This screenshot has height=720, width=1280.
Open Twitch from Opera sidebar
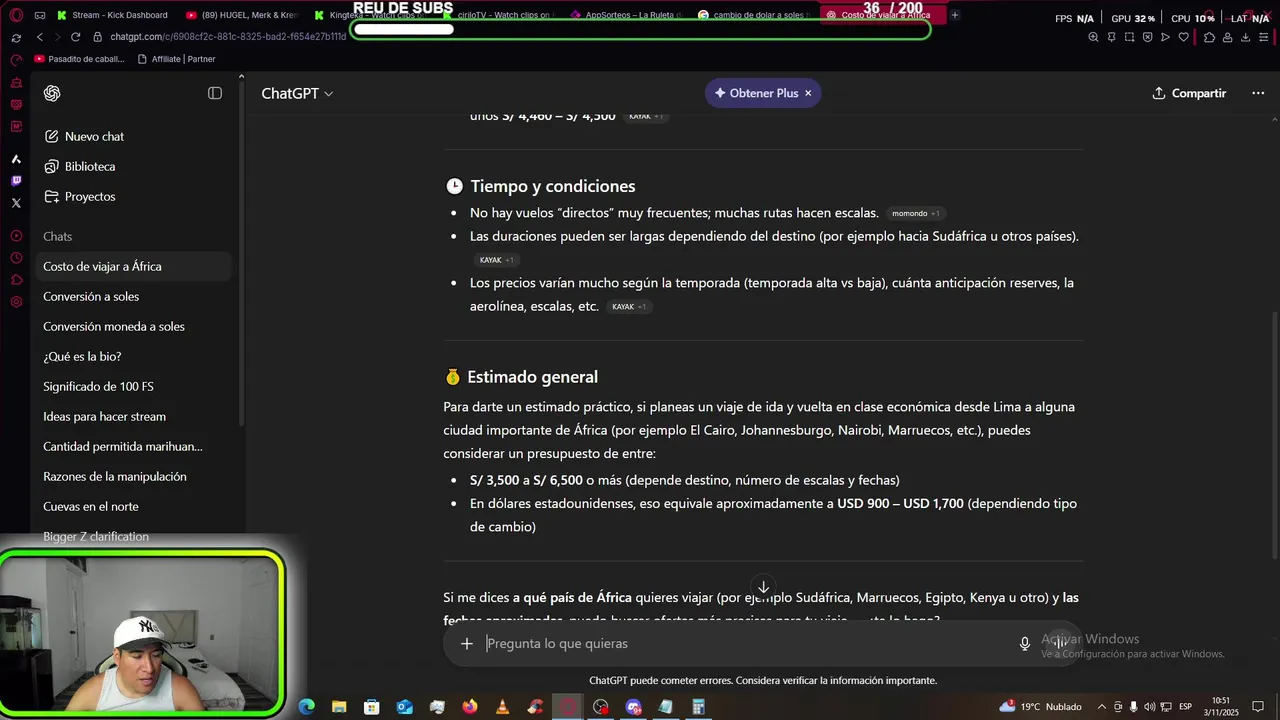(x=16, y=181)
